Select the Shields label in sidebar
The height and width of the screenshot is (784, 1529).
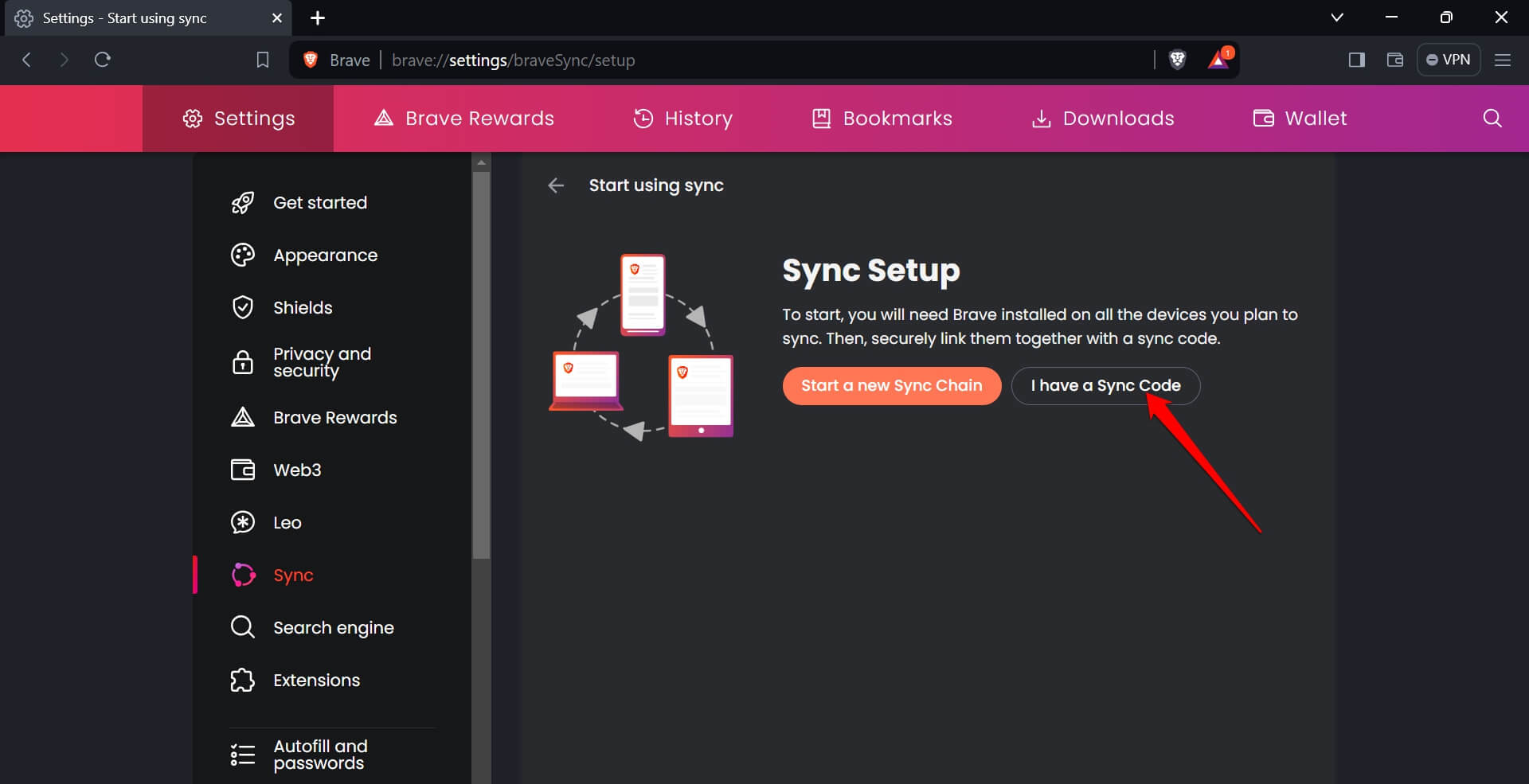point(303,308)
